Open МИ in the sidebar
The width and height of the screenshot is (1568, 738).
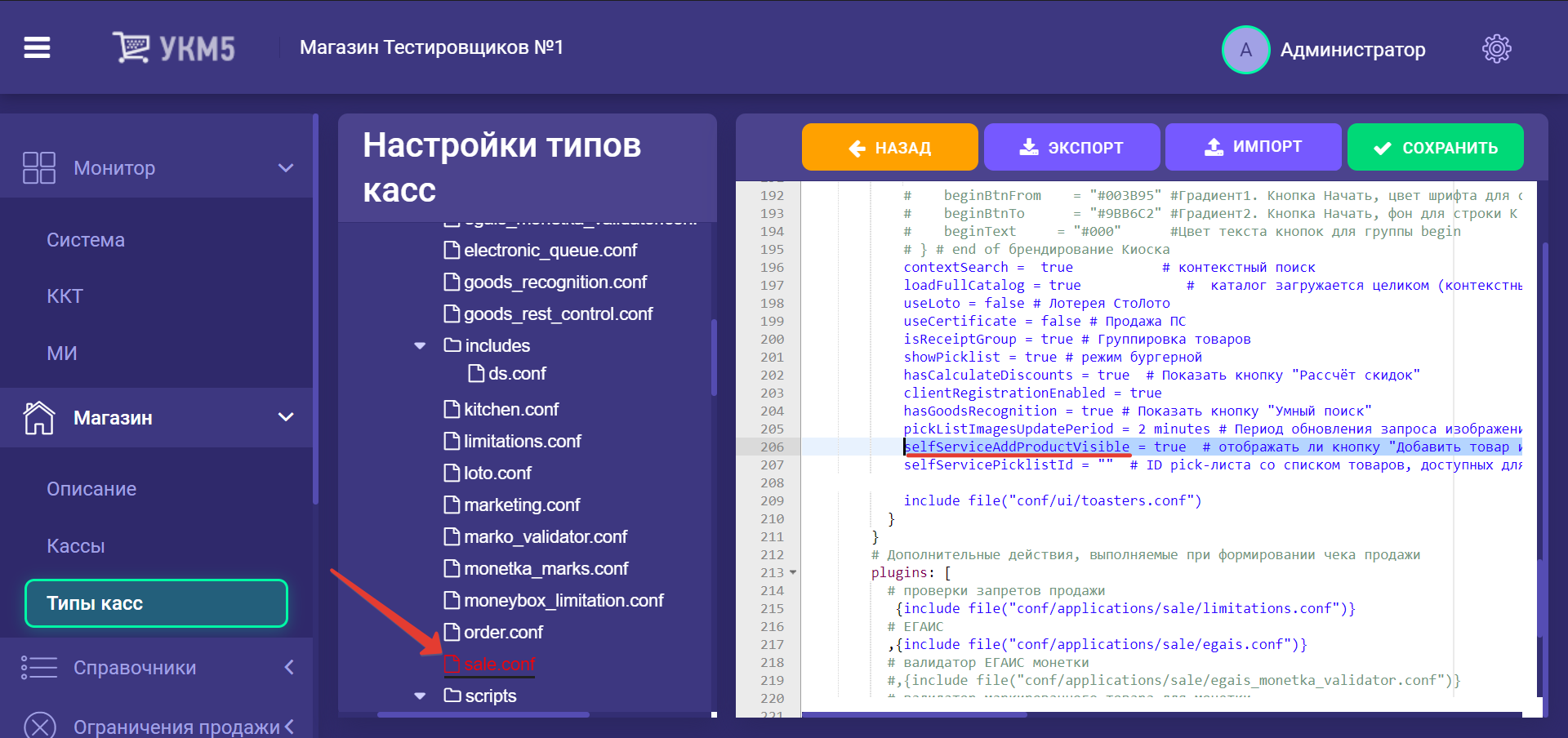coord(61,353)
